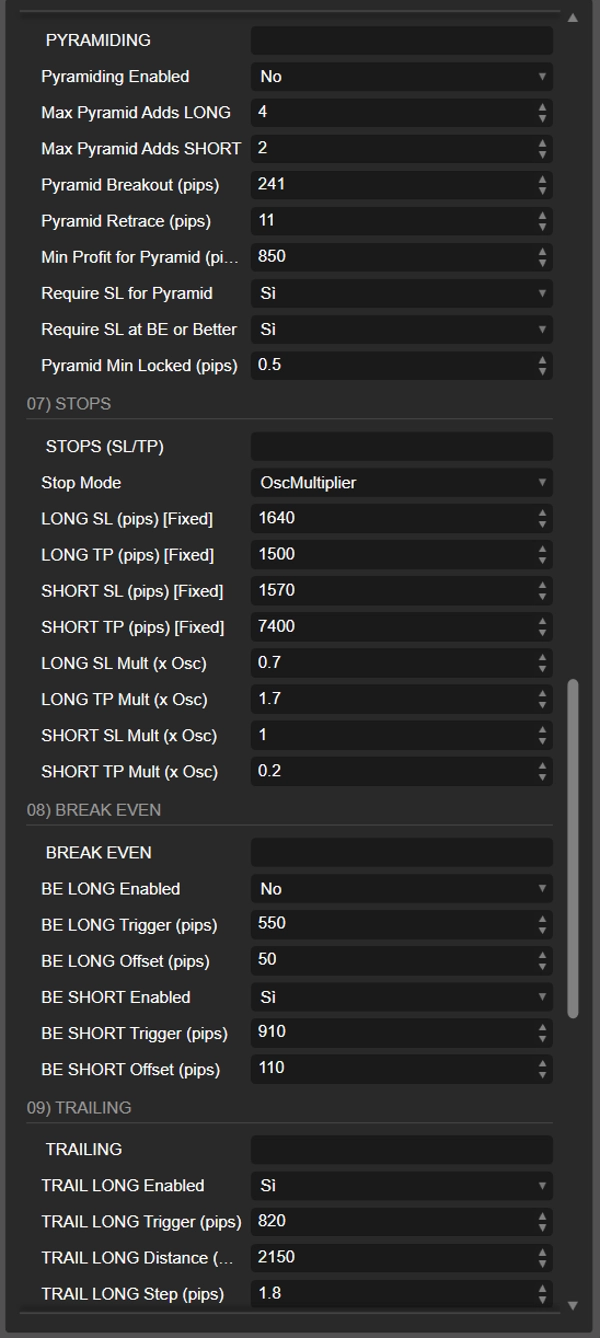Click the SHORT TP pips Fixed field

click(x=390, y=627)
